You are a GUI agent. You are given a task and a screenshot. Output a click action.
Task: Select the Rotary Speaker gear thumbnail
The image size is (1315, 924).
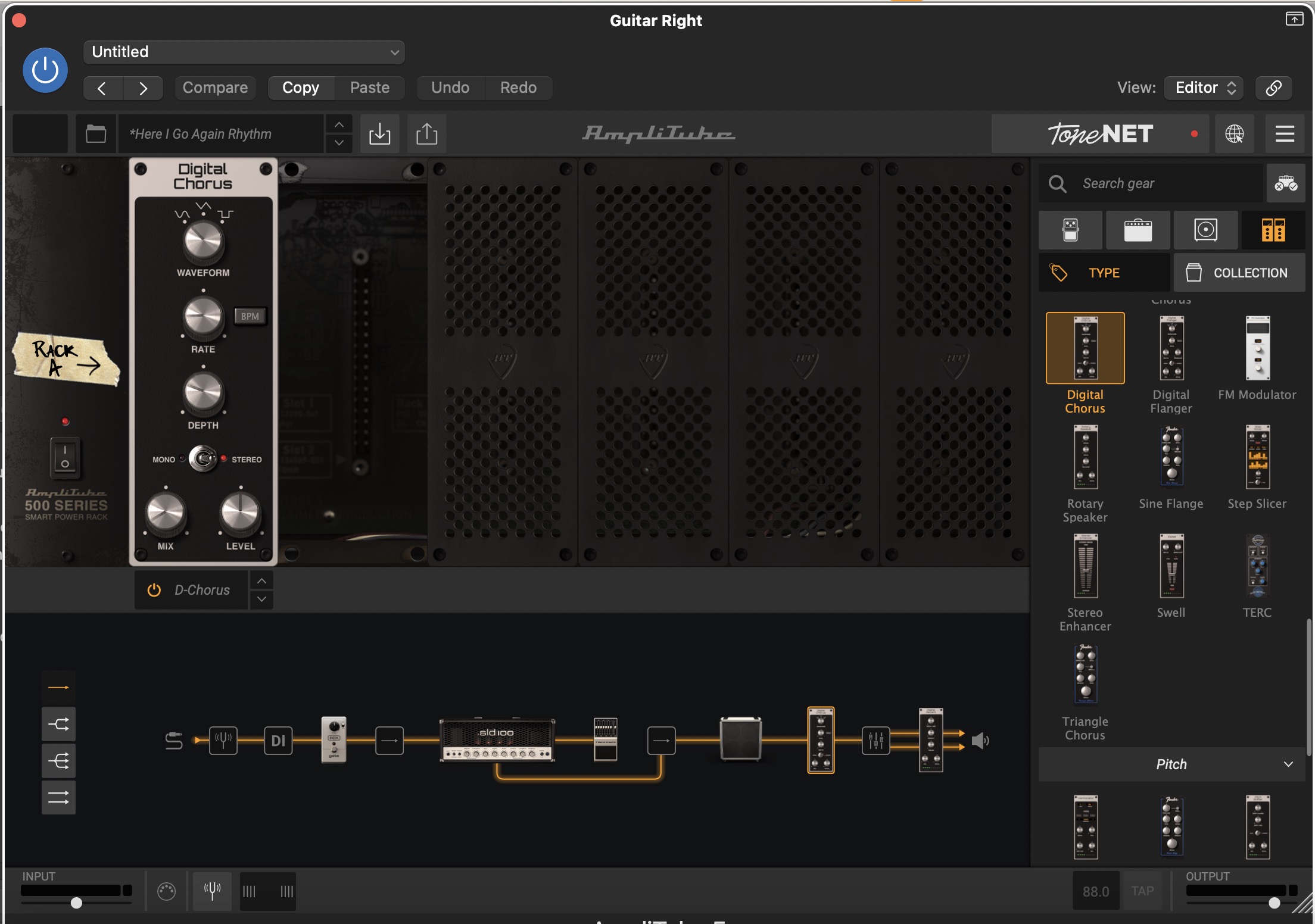[1085, 457]
